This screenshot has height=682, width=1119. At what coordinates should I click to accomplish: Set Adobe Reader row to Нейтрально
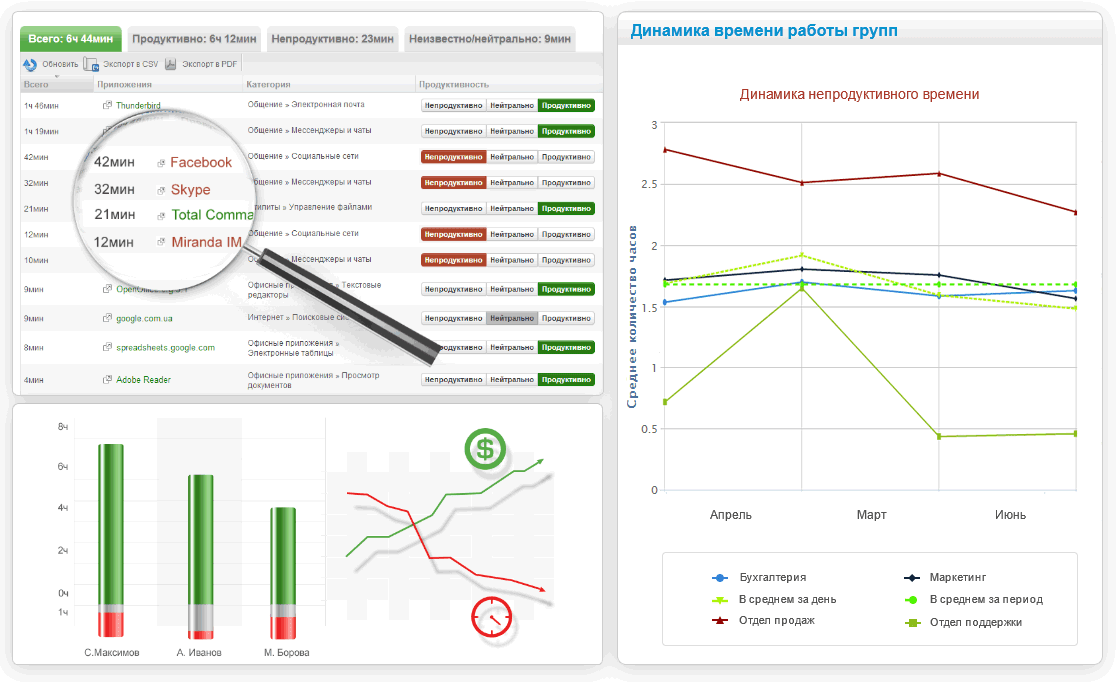point(512,380)
